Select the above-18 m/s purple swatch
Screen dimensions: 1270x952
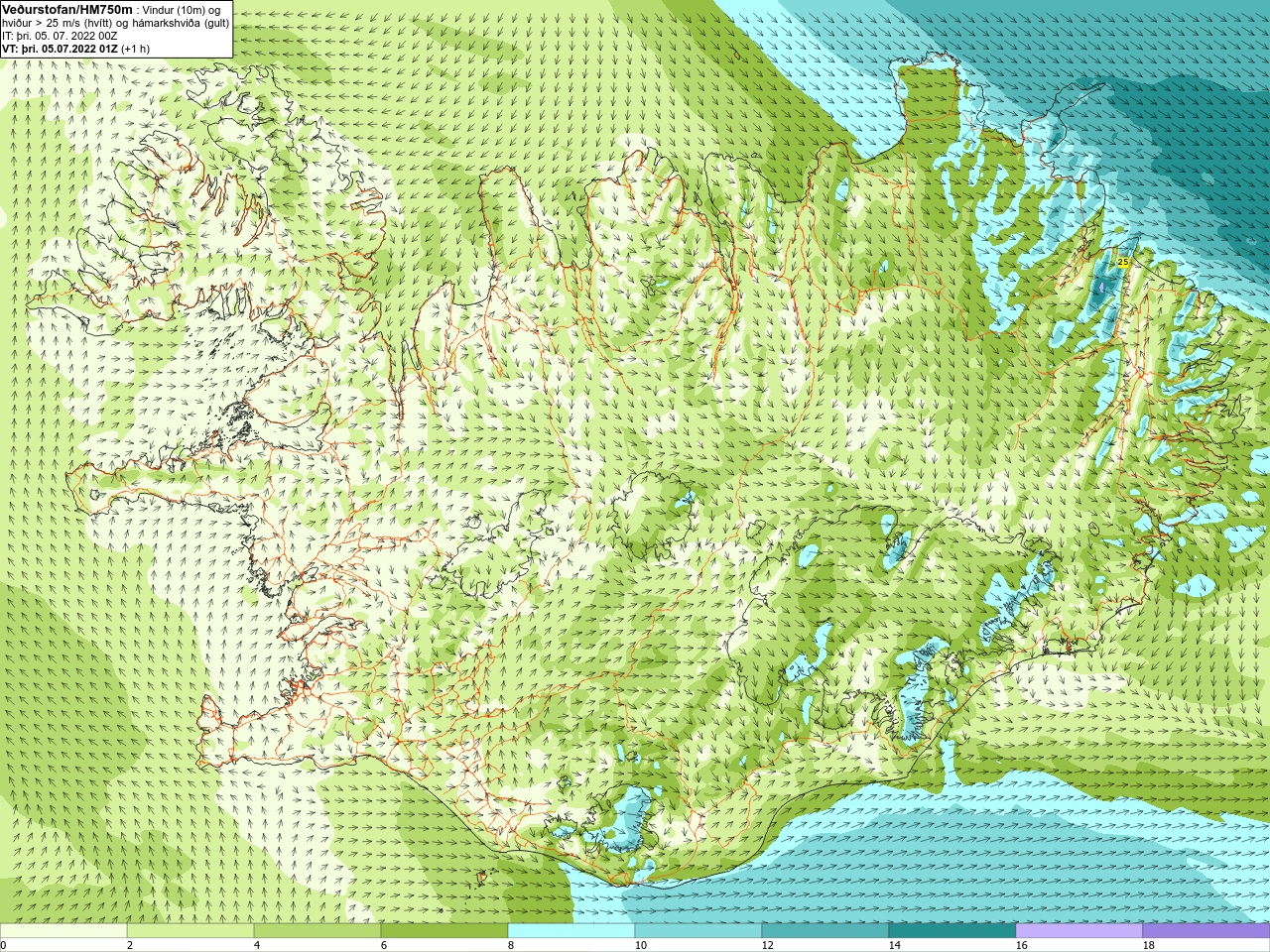click(x=1206, y=931)
